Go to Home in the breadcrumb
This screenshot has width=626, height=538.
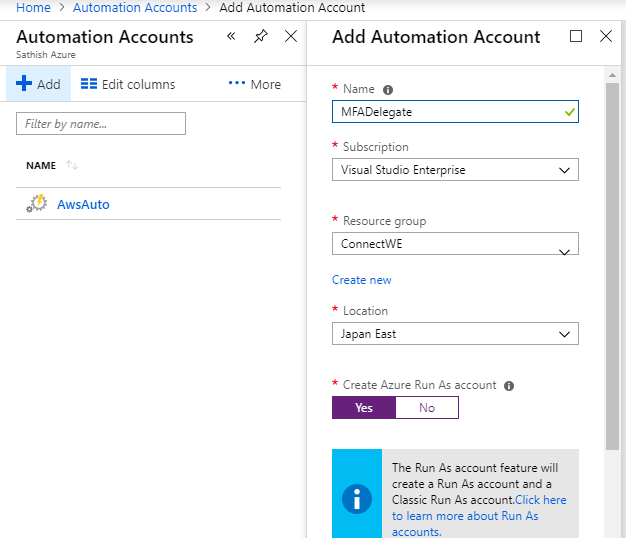click(33, 7)
